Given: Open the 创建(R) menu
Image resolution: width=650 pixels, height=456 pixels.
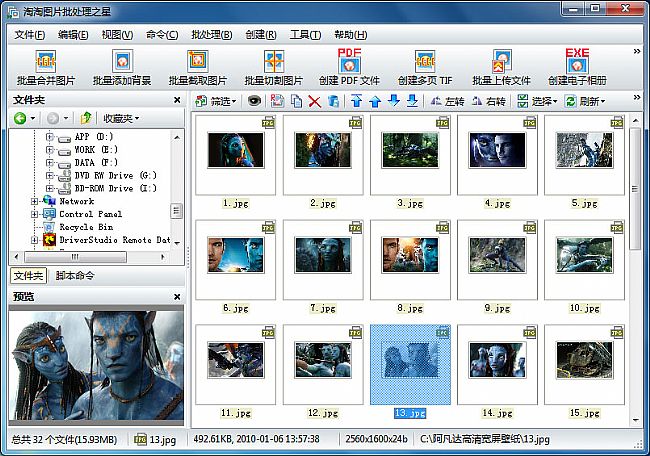Looking at the screenshot, I should click(261, 35).
